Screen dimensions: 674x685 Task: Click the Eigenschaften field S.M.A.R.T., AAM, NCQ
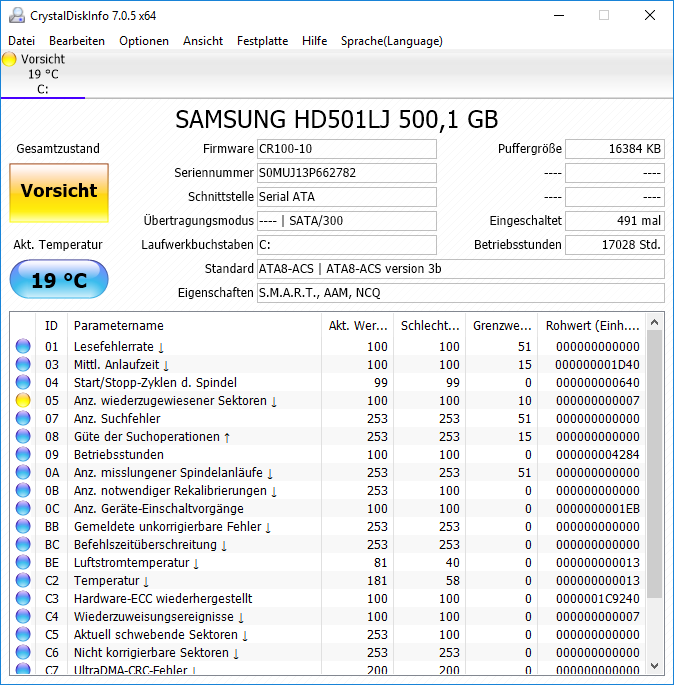(461, 293)
